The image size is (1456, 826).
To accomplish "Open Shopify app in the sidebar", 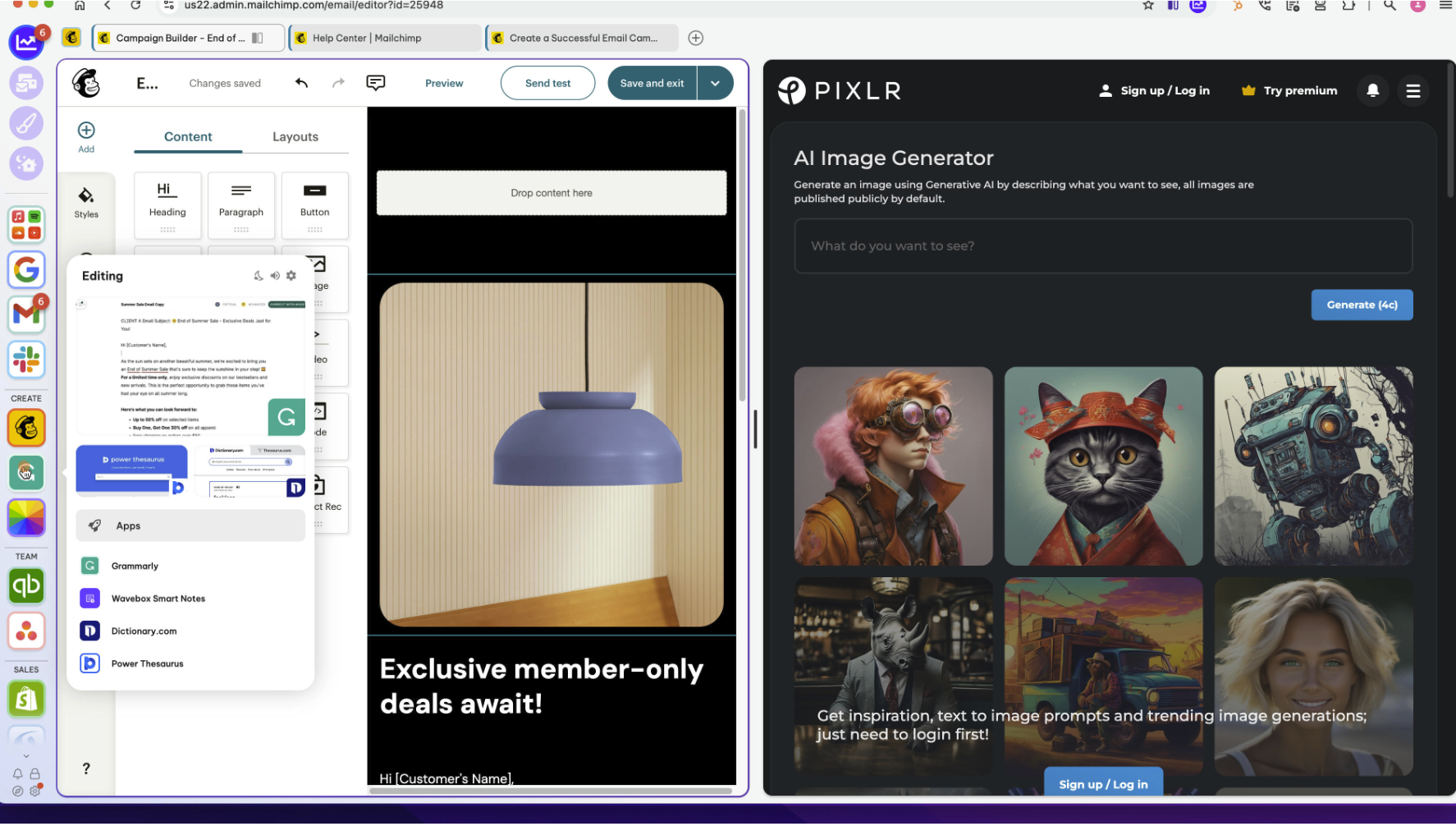I will pos(26,700).
